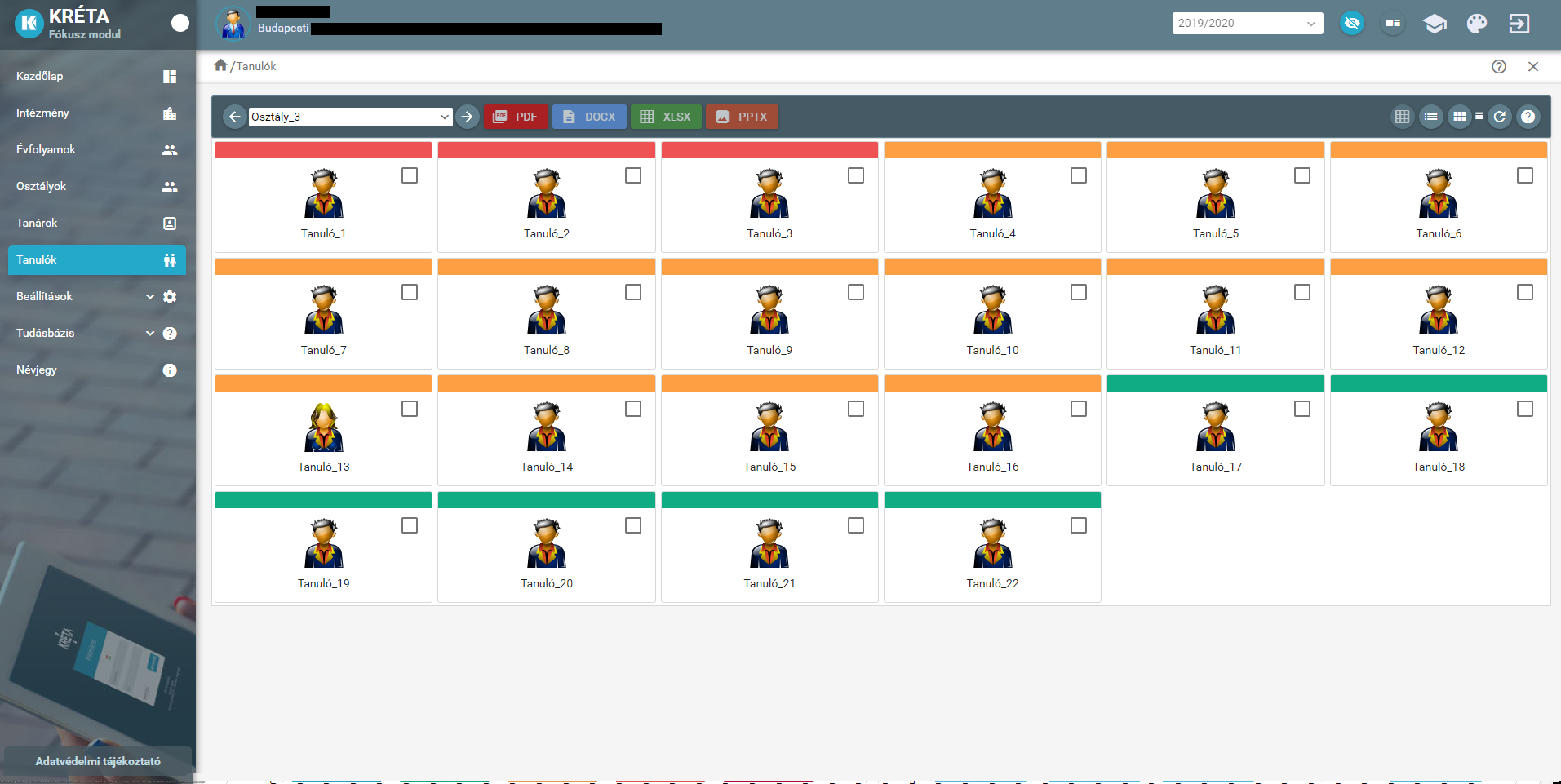Open Osztályok menu item

[97, 186]
